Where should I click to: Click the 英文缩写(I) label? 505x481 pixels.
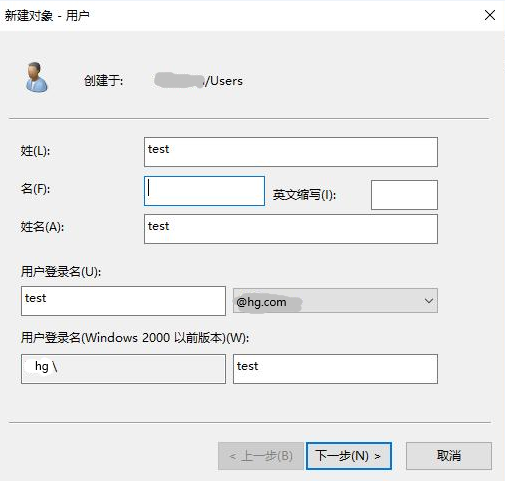pos(304,195)
